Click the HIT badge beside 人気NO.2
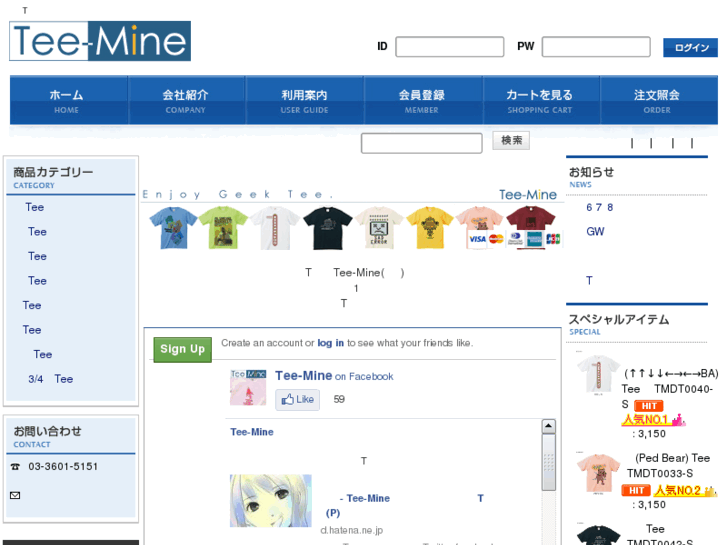727x545 pixels. tap(636, 490)
